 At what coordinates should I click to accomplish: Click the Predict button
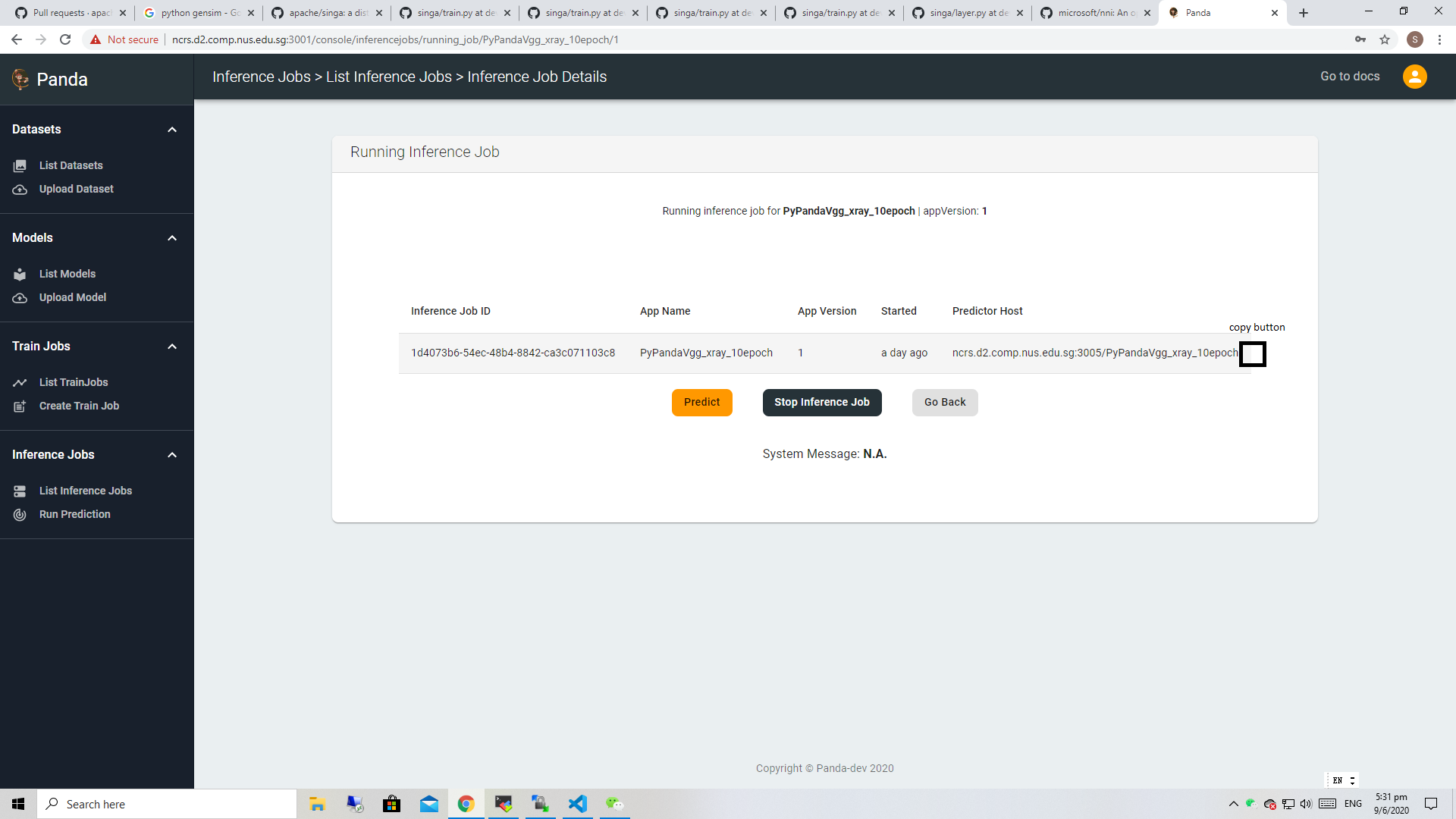point(701,402)
